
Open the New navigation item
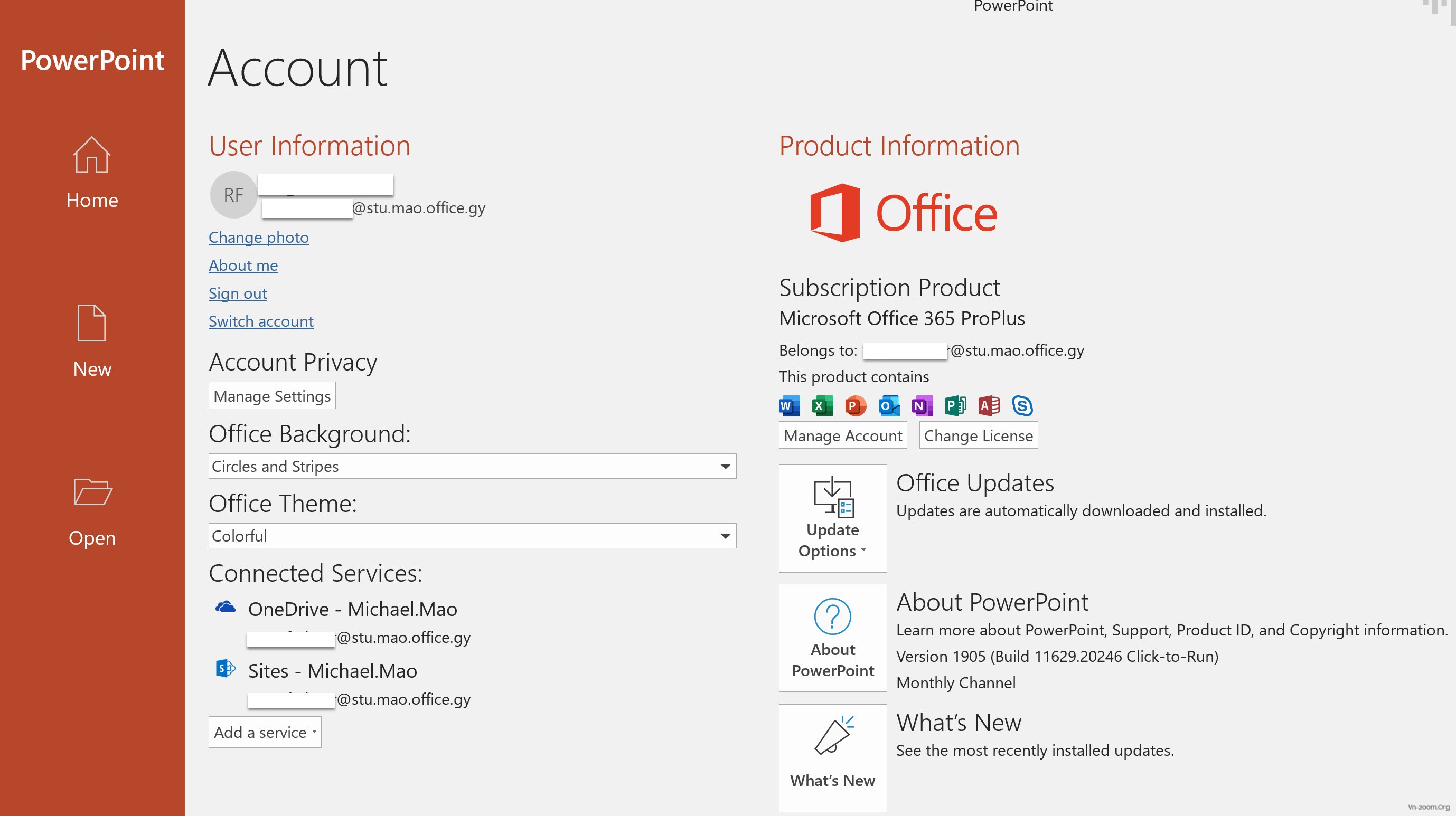point(91,341)
